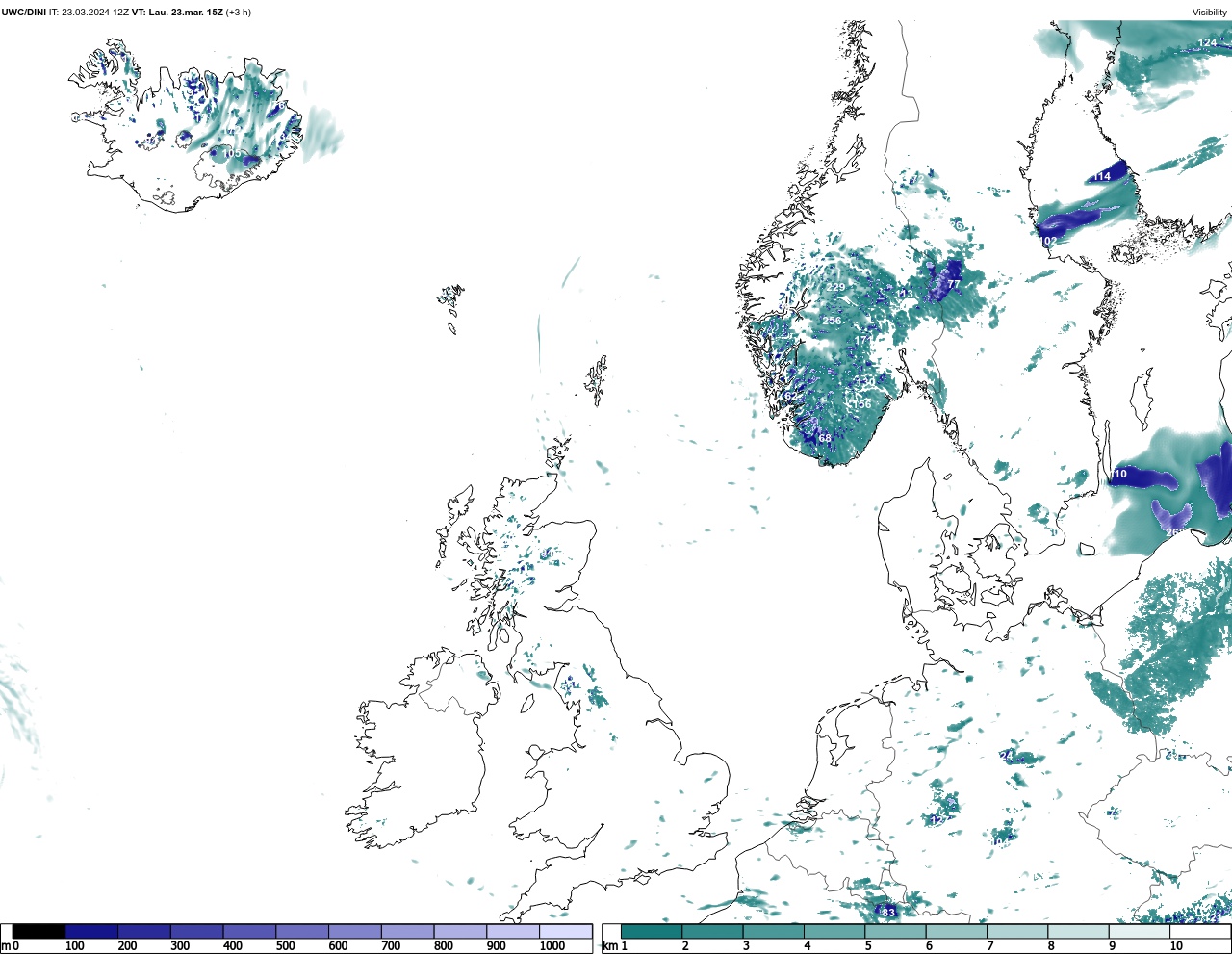Click the white swatch above 10 km
The height and width of the screenshot is (954, 1232).
pyautogui.click(x=1199, y=931)
